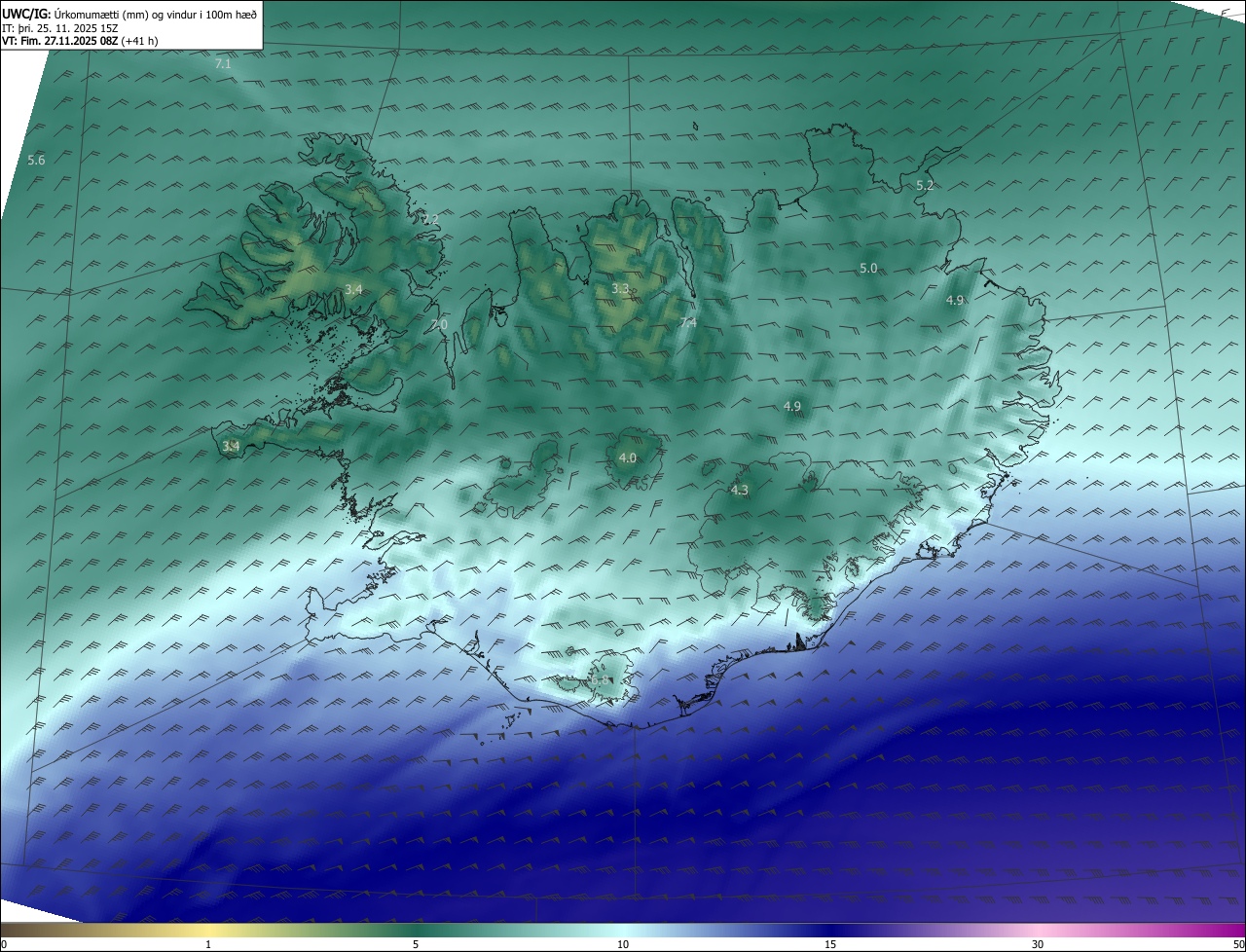Click the 7.4 value label on the map

(x=688, y=322)
